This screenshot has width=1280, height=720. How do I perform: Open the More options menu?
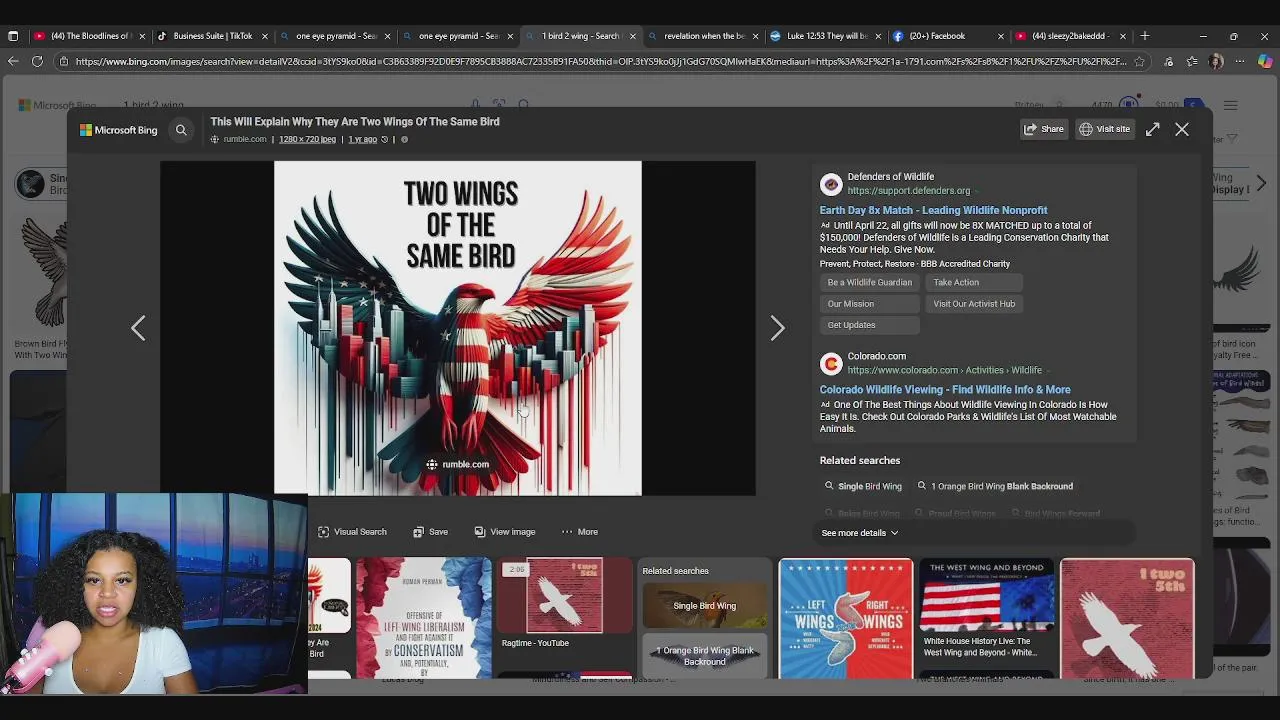[580, 532]
